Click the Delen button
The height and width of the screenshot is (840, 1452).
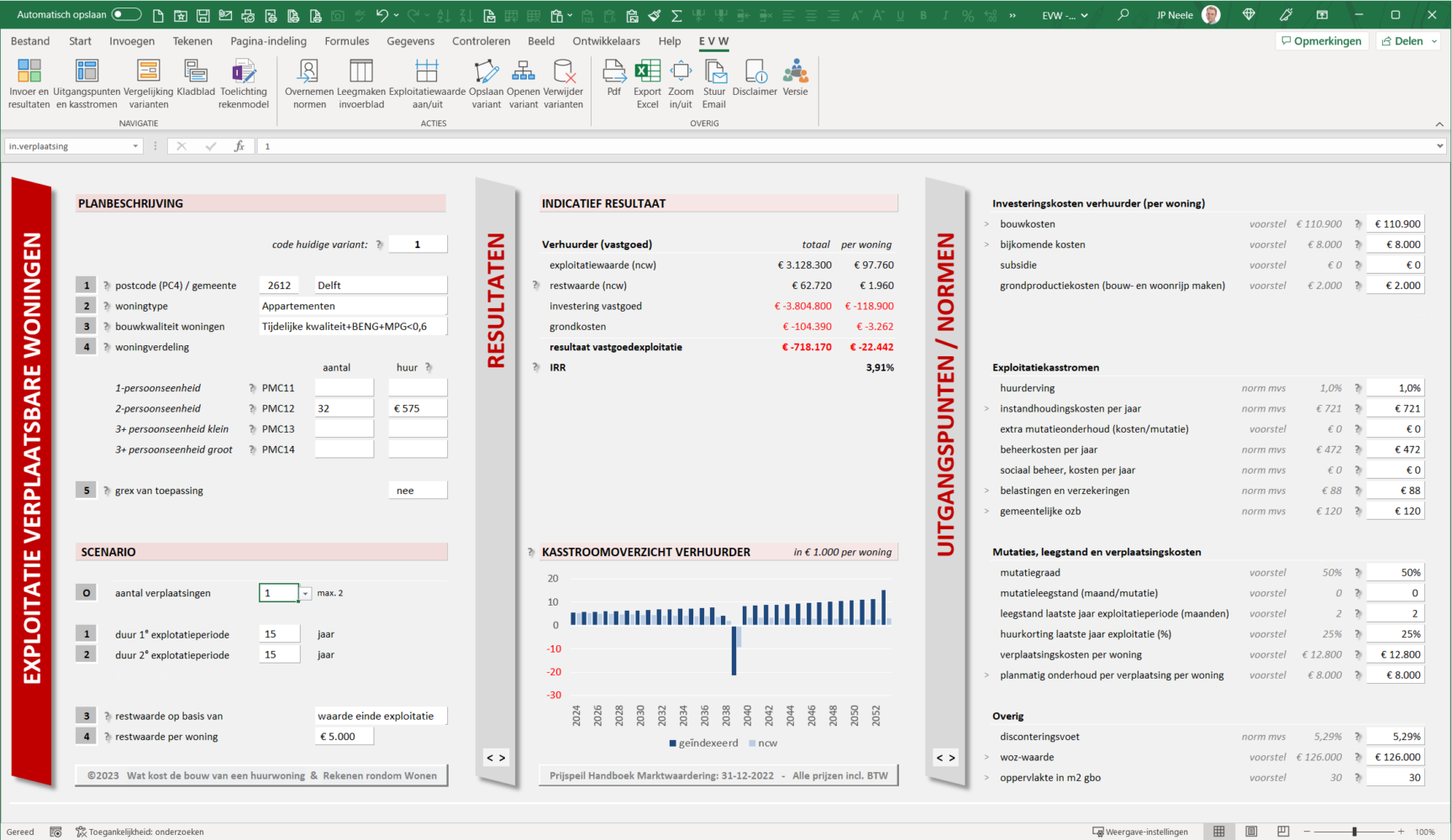1402,41
